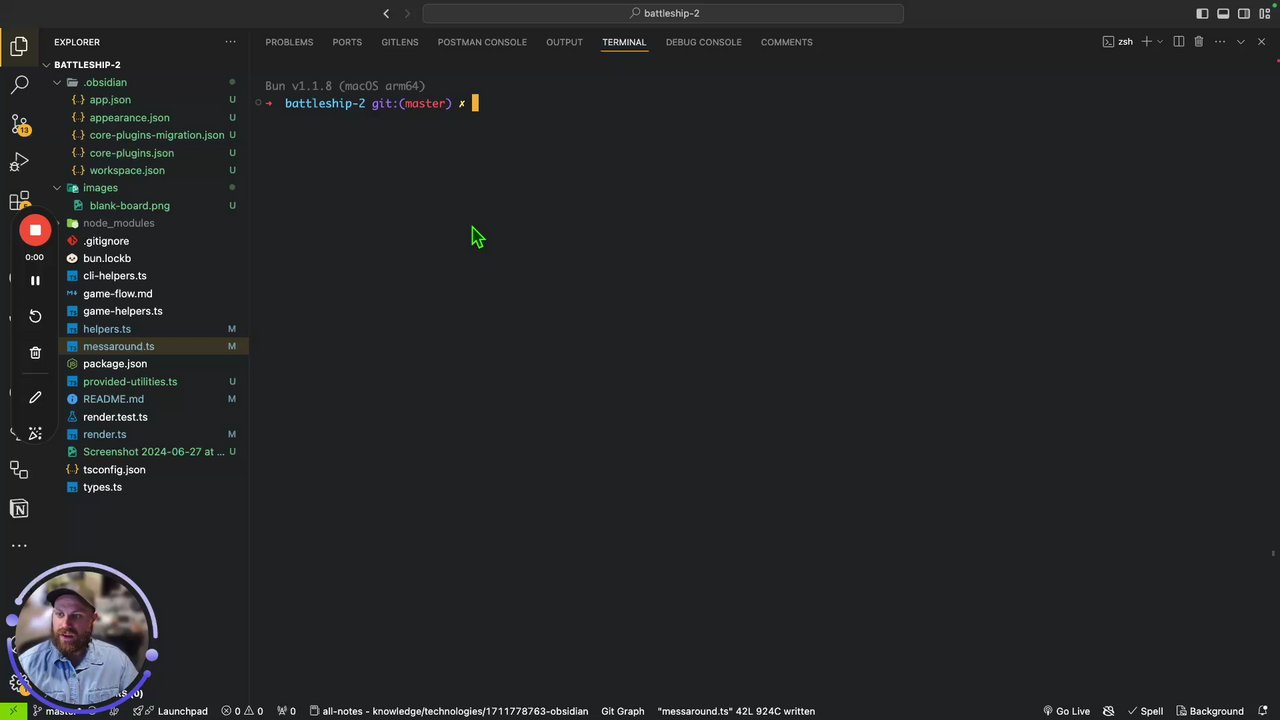
Task: Open blank-board.png image file
Action: [x=129, y=206]
